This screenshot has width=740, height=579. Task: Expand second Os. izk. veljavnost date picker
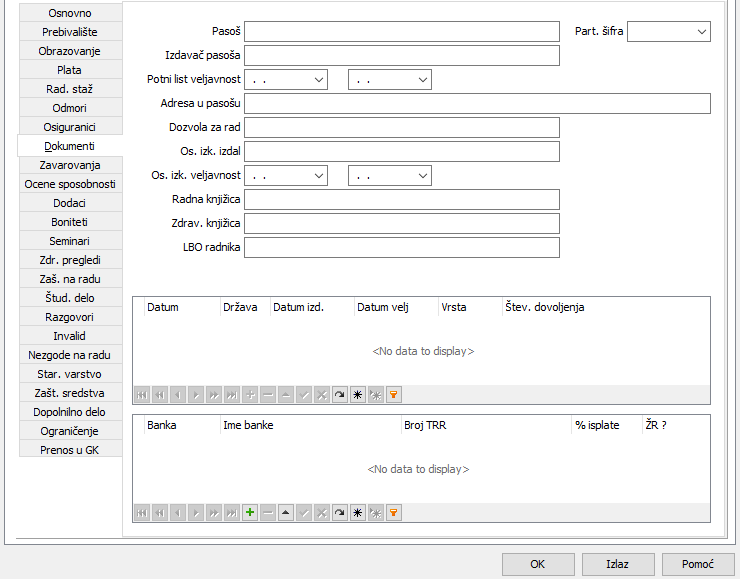422,176
